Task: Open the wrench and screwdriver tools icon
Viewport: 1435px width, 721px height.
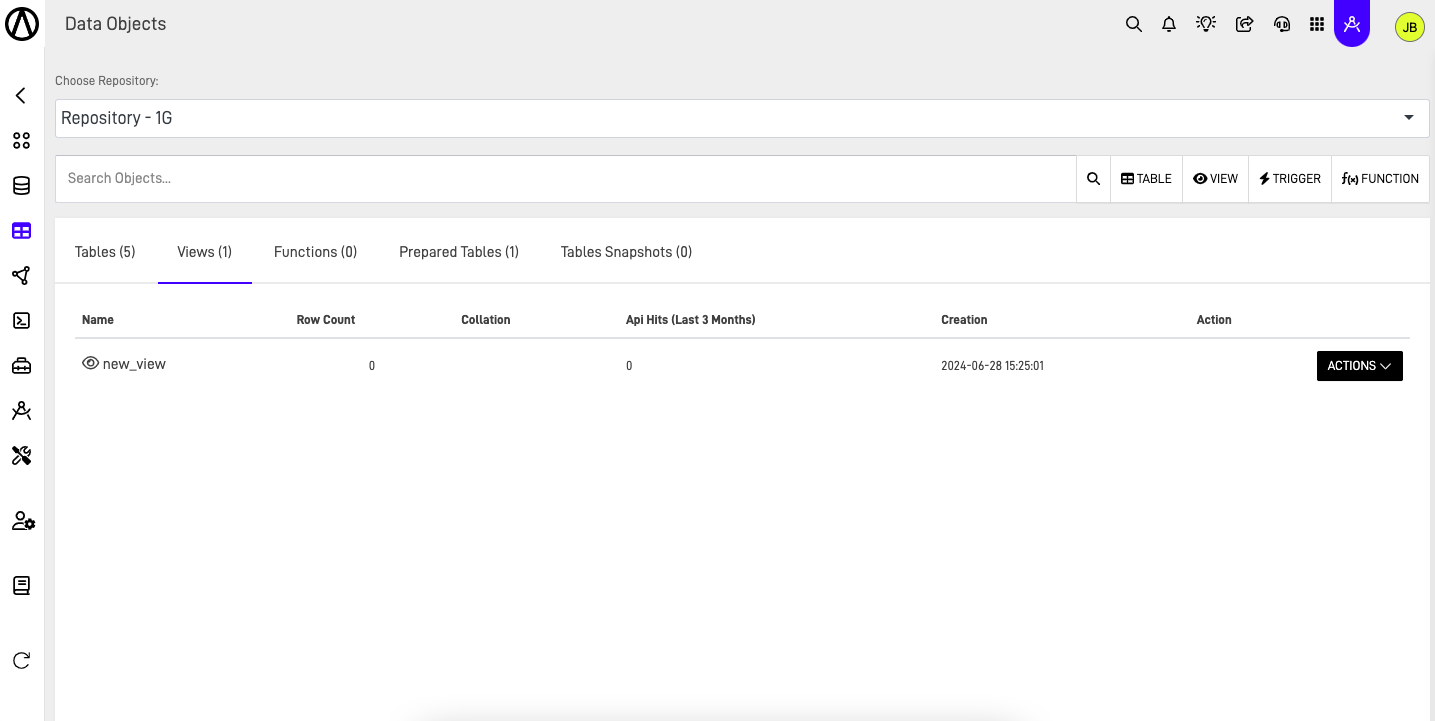Action: click(21, 456)
